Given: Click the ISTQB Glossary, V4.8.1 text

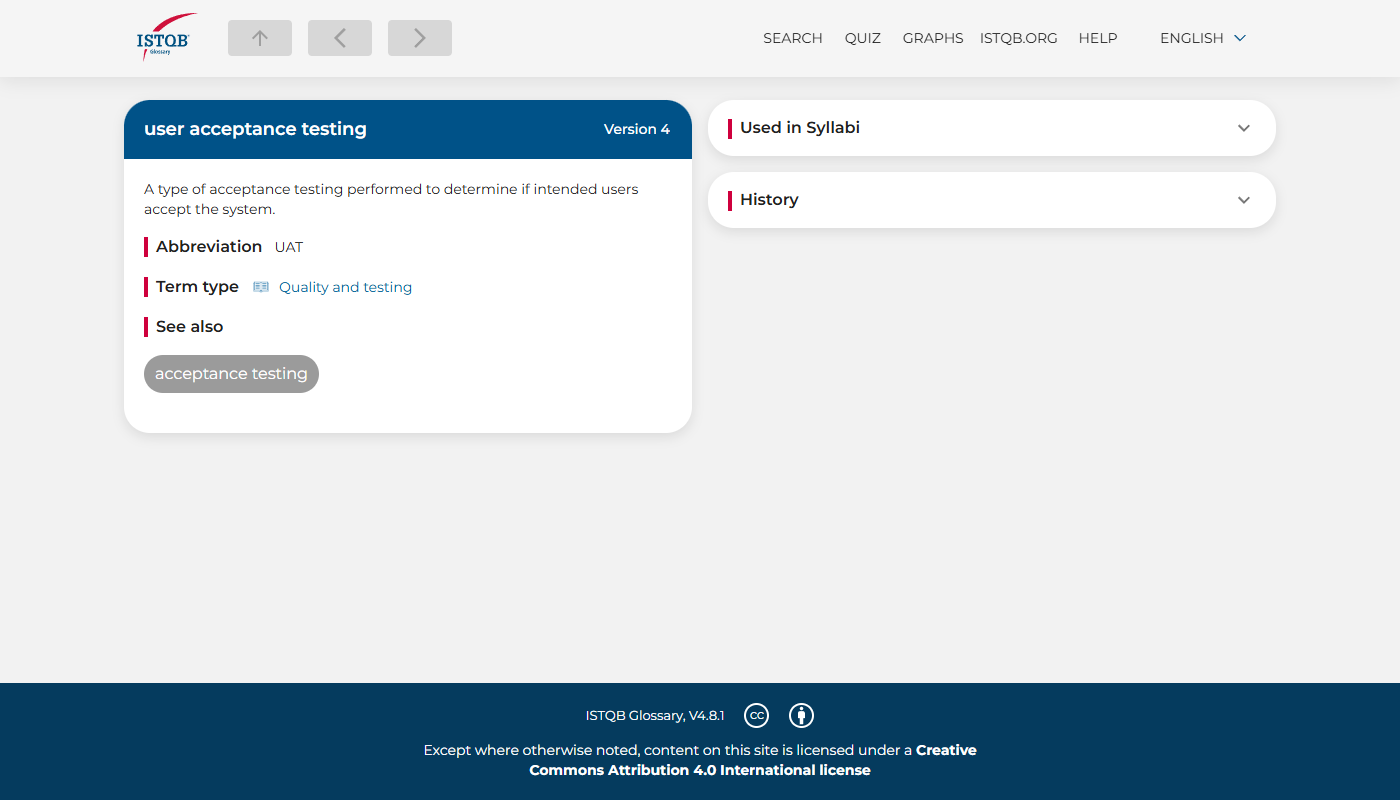Looking at the screenshot, I should point(655,715).
